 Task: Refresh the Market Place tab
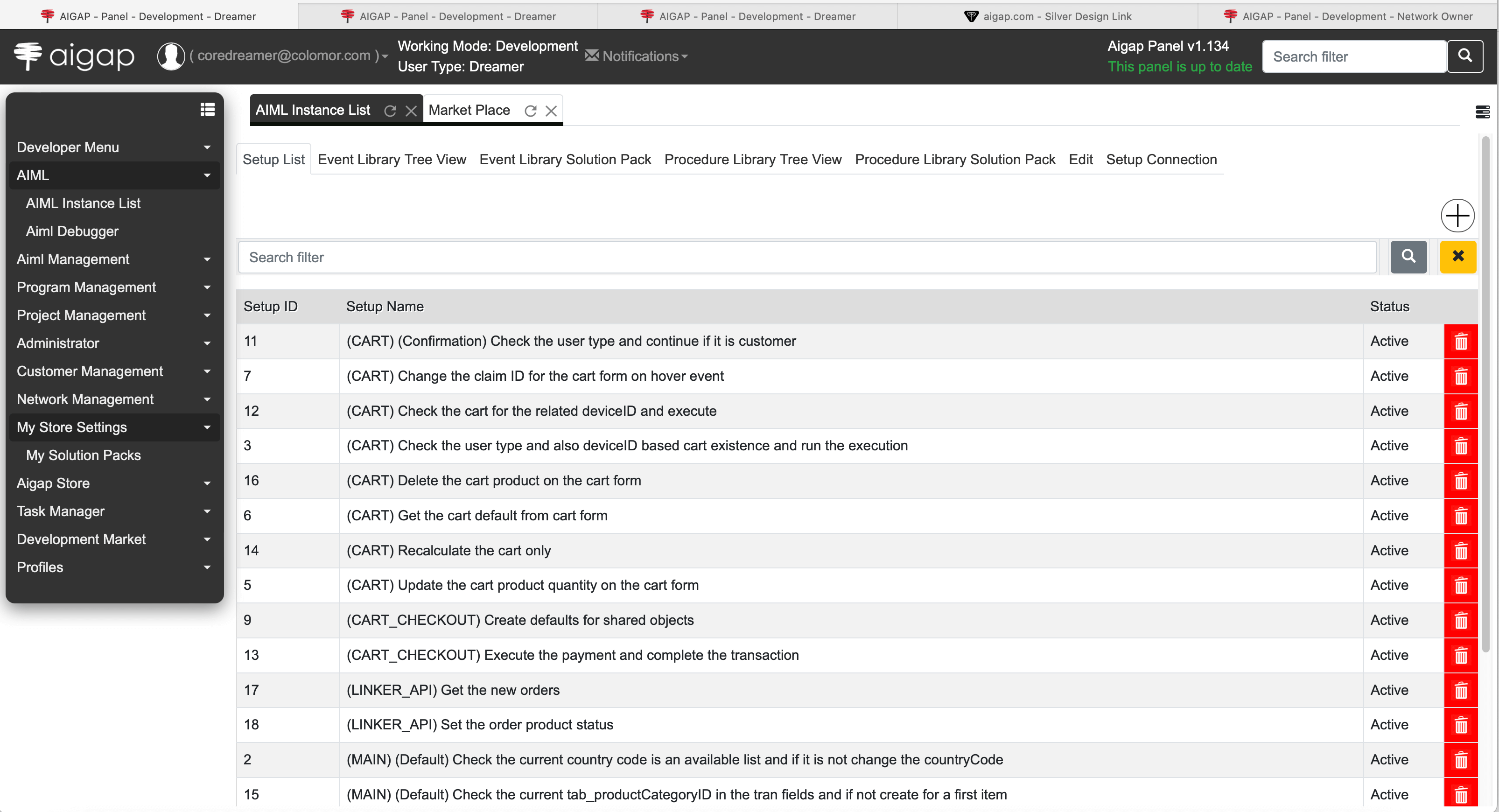click(x=530, y=111)
